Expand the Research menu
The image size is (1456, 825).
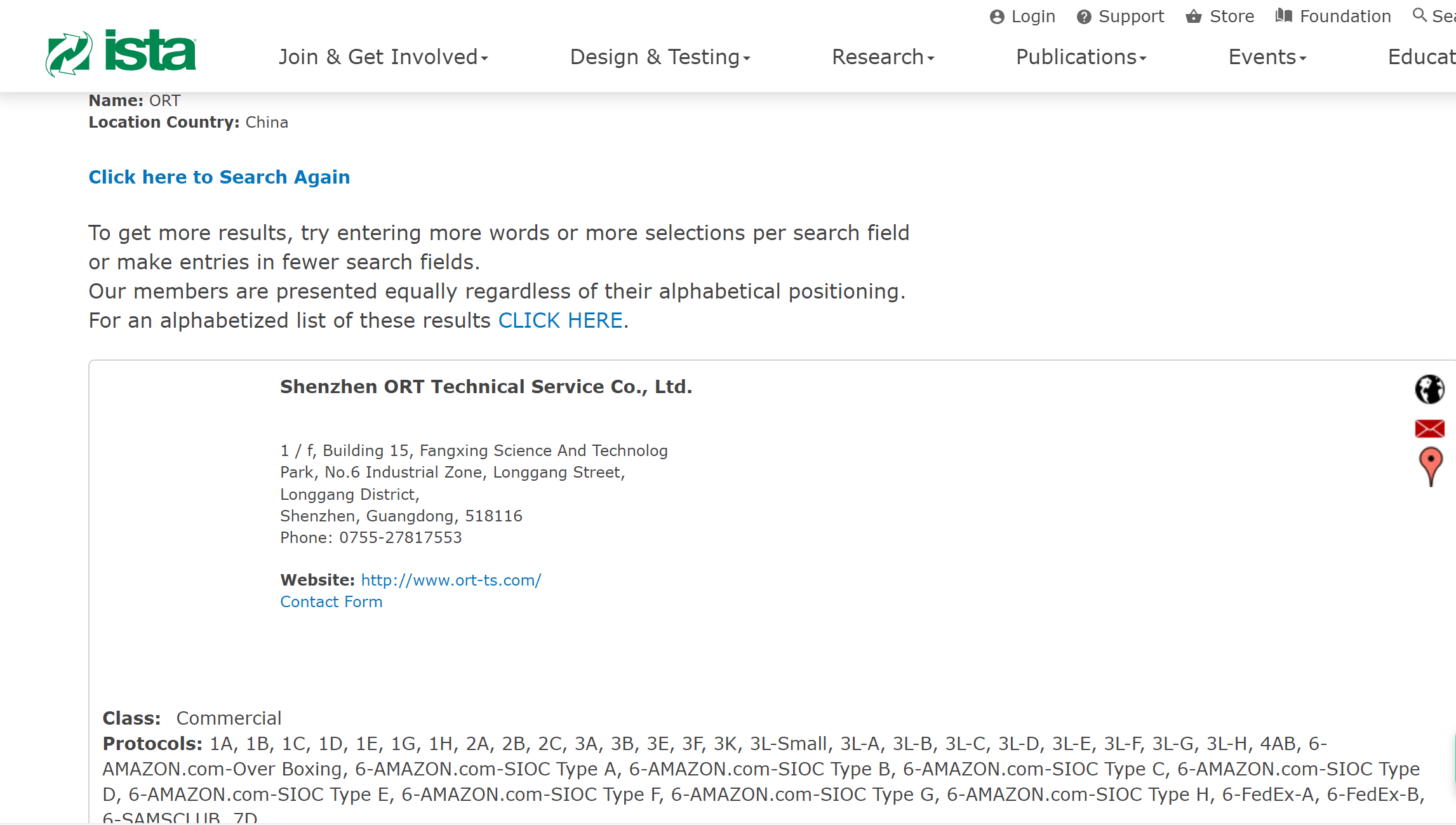883,57
